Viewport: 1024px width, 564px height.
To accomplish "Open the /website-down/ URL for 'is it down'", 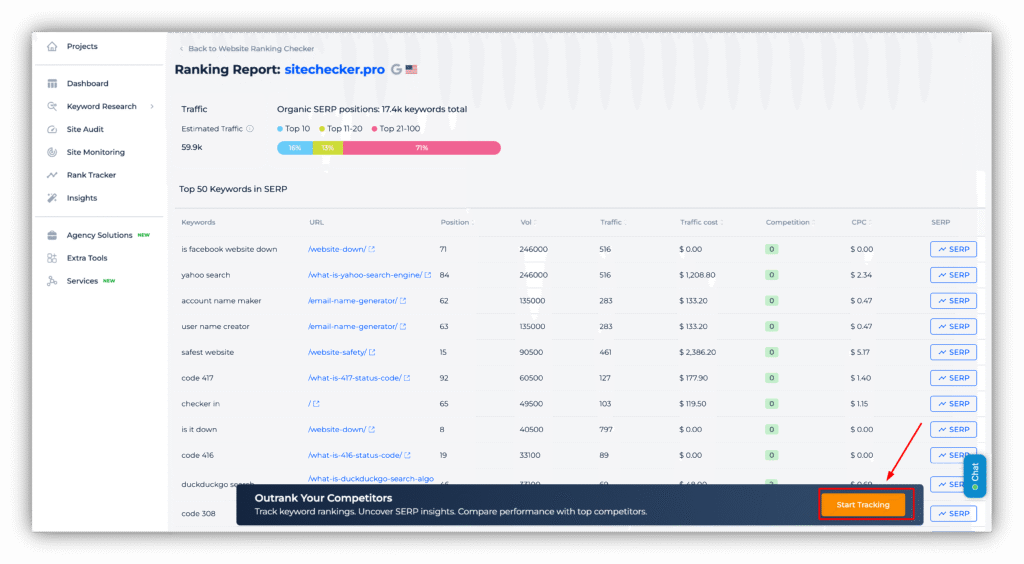I will pos(337,430).
